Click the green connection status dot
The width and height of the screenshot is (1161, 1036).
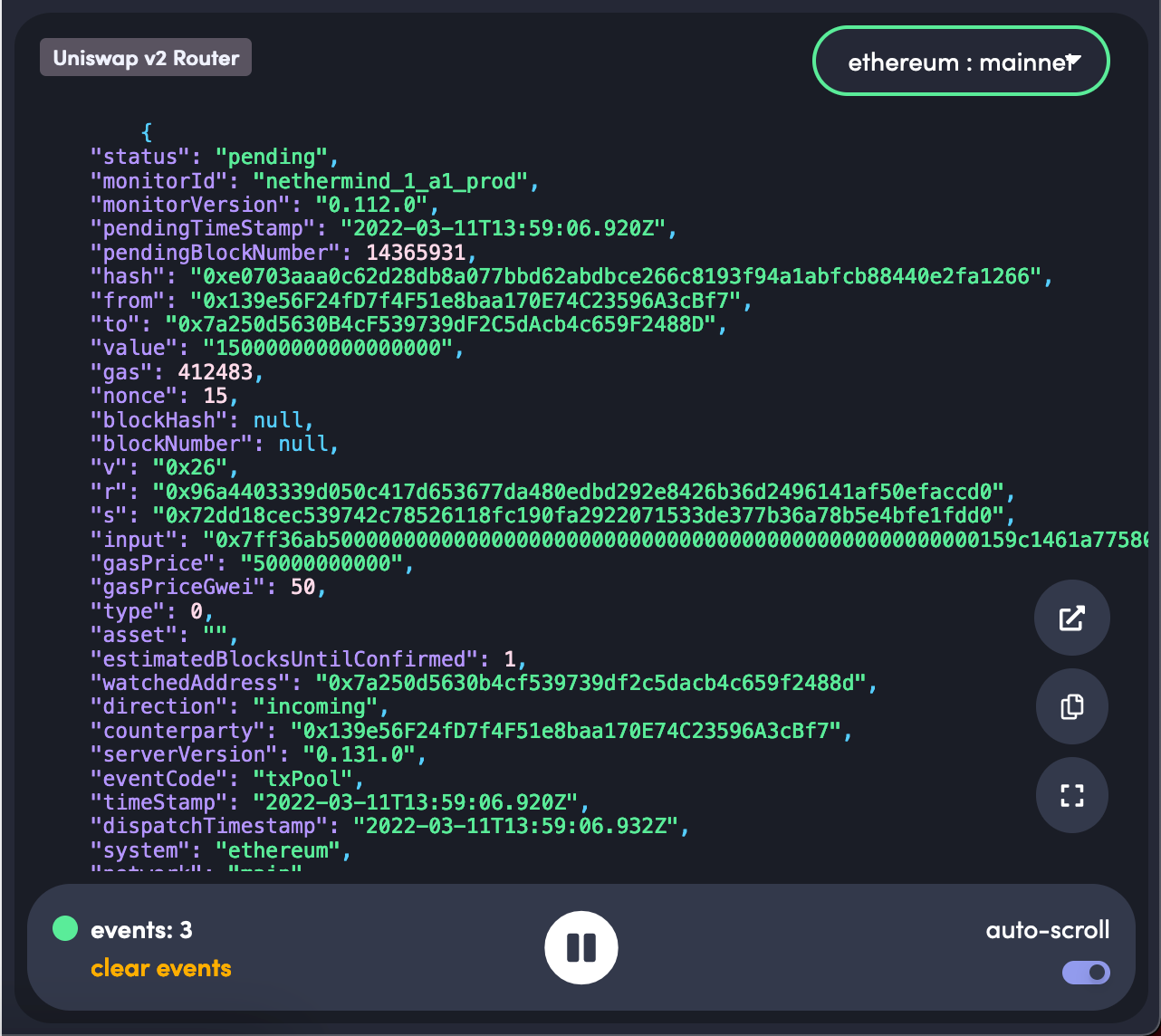pos(64,928)
